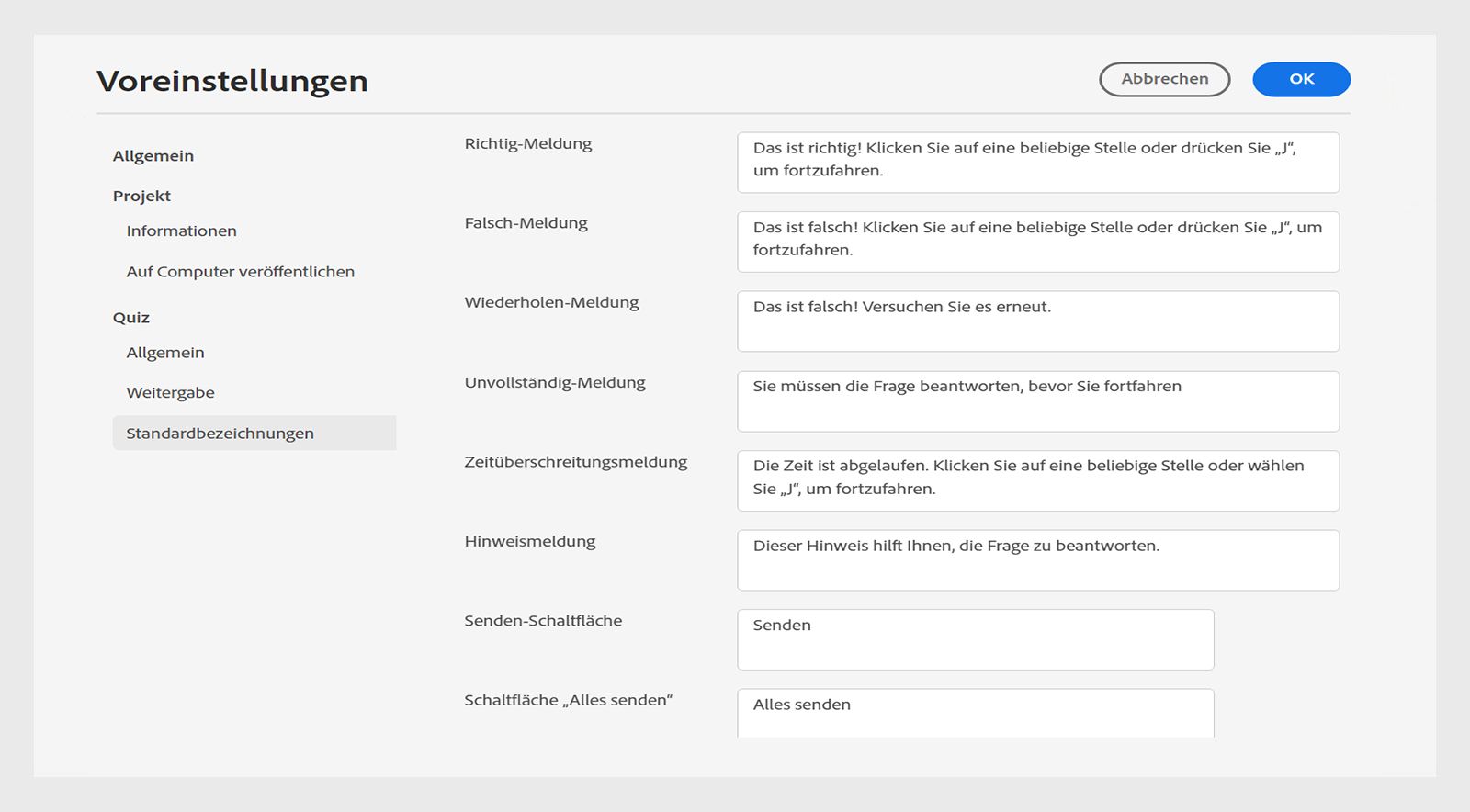This screenshot has width=1470, height=812.
Task: Focus the Senden-Schaltfläche label field
Action: point(975,639)
